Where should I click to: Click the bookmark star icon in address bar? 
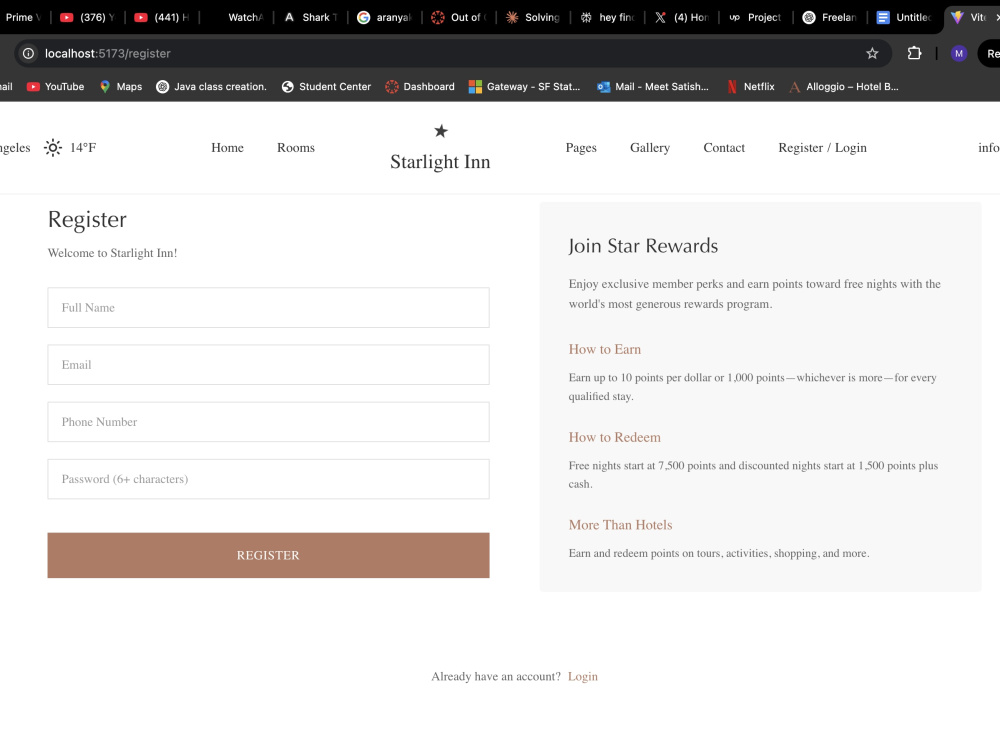(872, 54)
